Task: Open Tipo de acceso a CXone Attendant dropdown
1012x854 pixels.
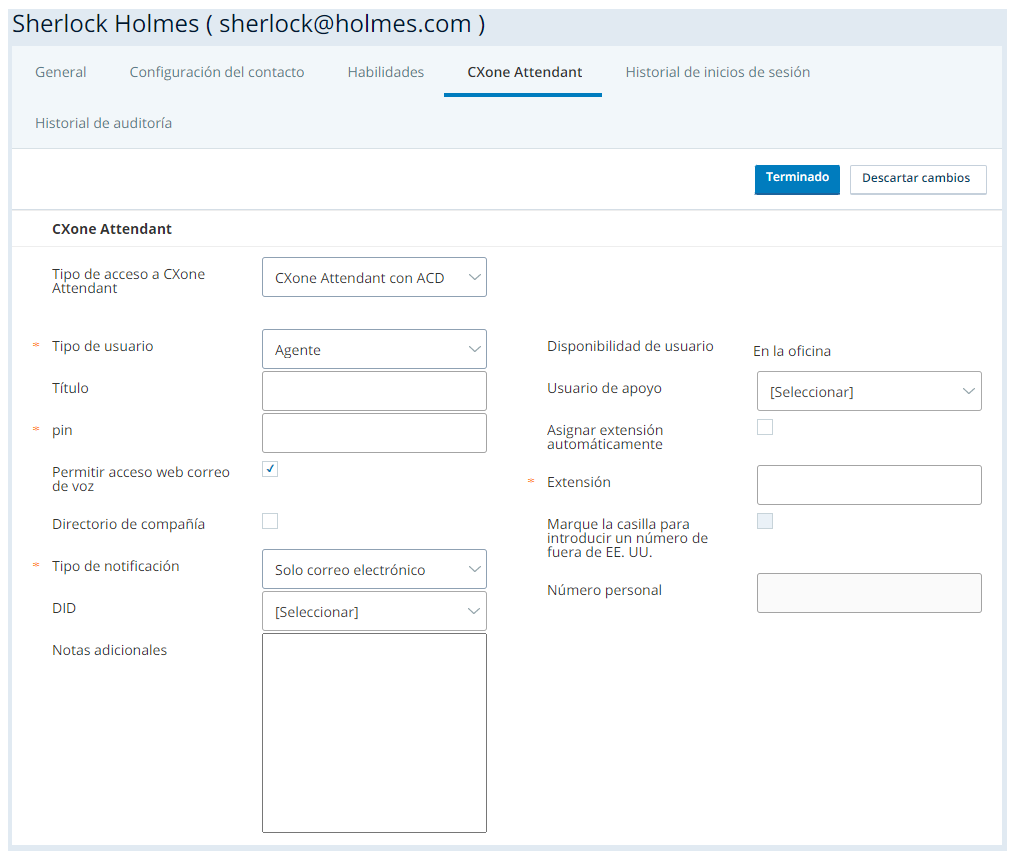Action: point(374,278)
